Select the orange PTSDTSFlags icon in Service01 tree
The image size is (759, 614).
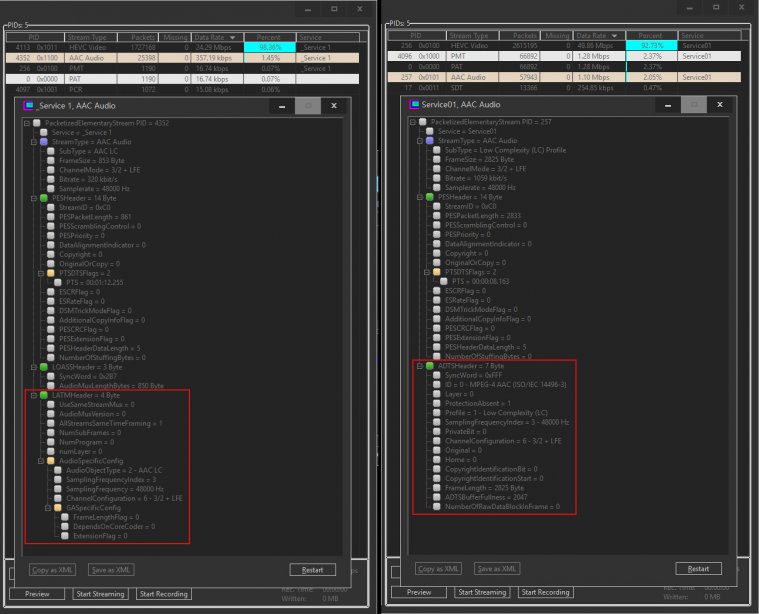point(437,272)
